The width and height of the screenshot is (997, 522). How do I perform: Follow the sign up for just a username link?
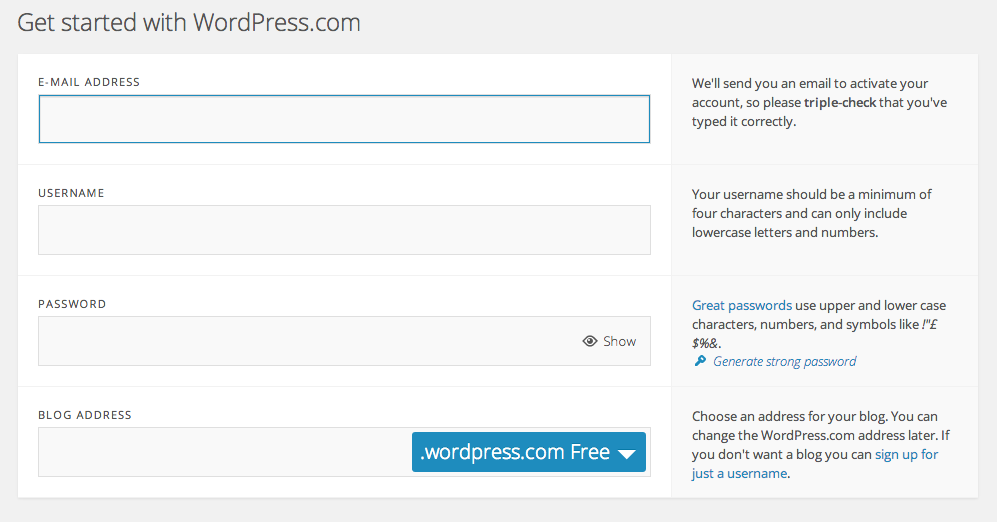pos(815,464)
